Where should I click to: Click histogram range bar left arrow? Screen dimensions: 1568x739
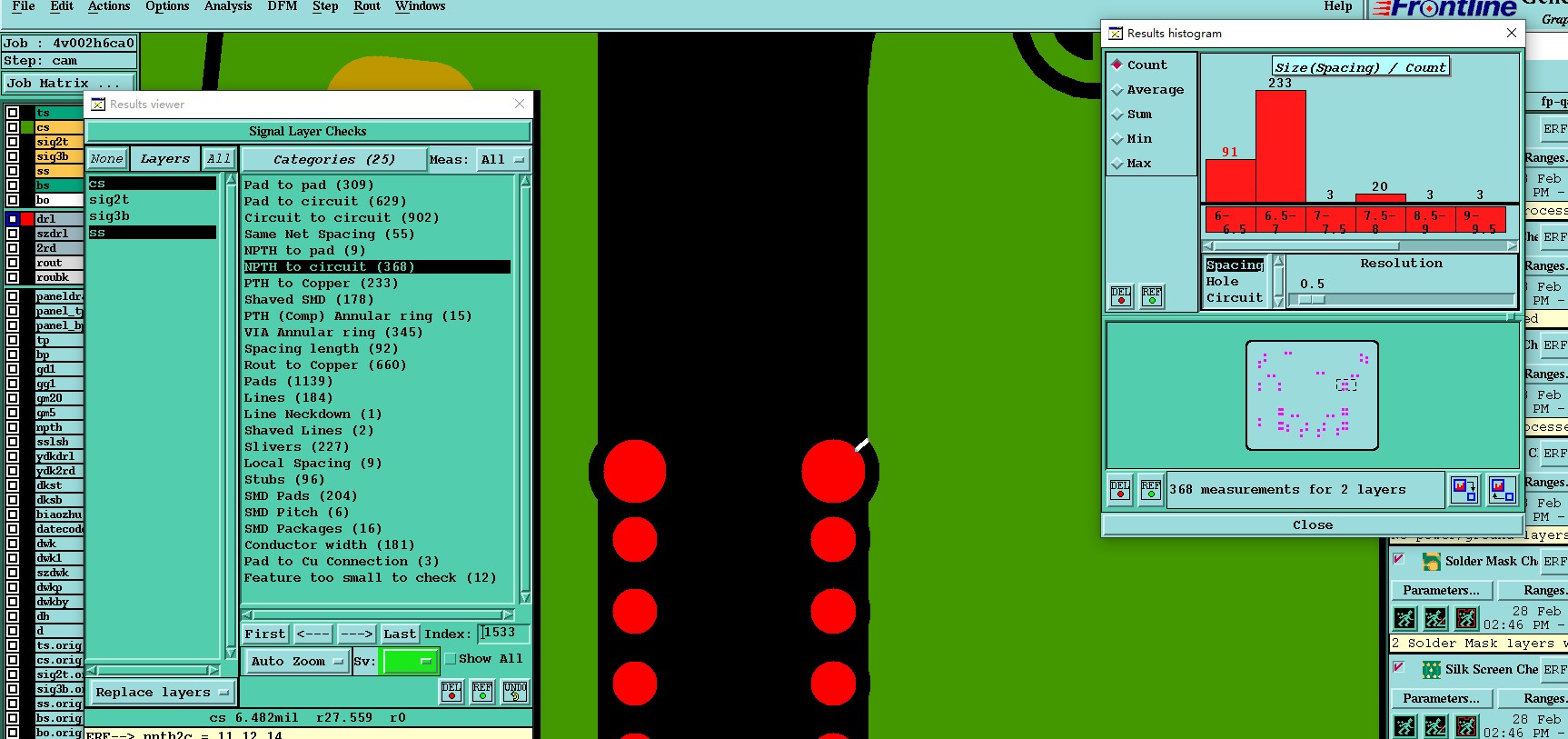point(1208,245)
